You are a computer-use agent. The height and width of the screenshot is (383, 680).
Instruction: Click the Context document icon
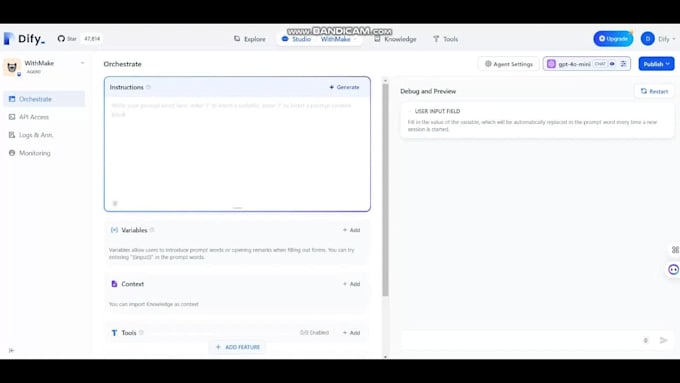pyautogui.click(x=114, y=284)
